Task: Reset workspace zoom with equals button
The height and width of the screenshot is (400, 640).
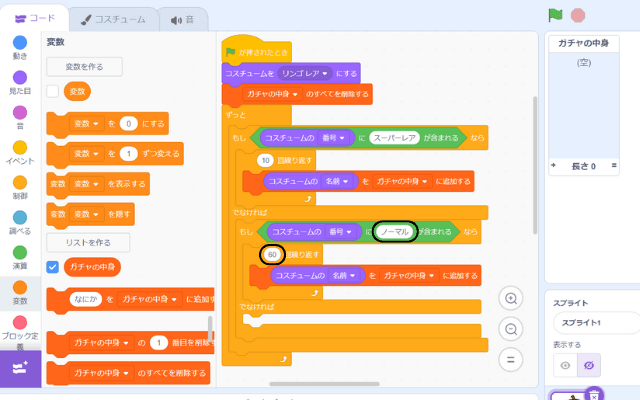Action: (x=511, y=359)
